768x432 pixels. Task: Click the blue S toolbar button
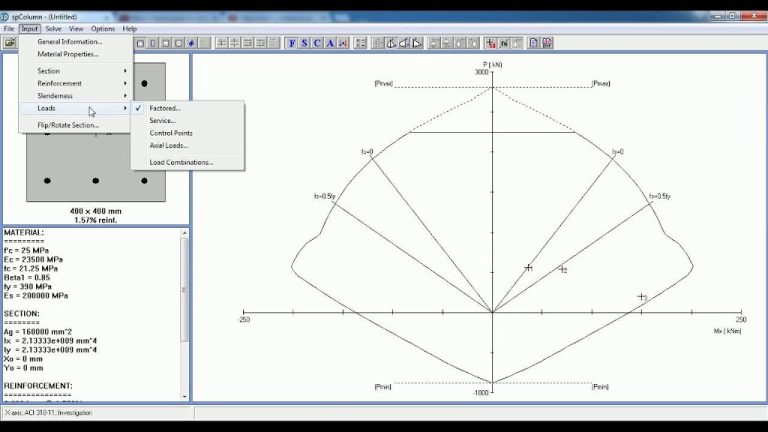pos(305,43)
